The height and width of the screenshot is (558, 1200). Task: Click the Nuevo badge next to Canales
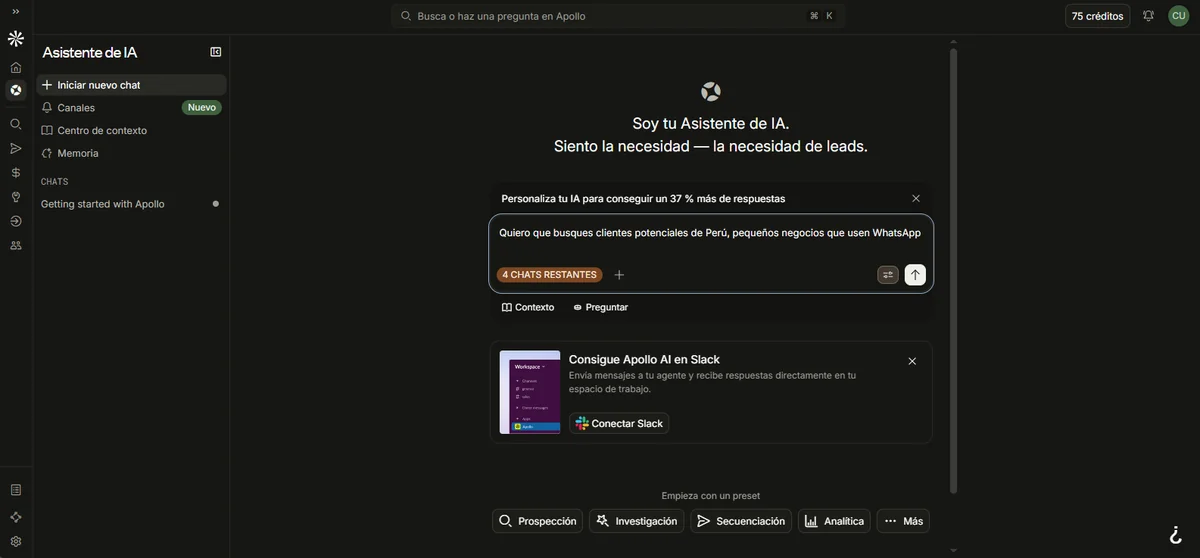(202, 107)
